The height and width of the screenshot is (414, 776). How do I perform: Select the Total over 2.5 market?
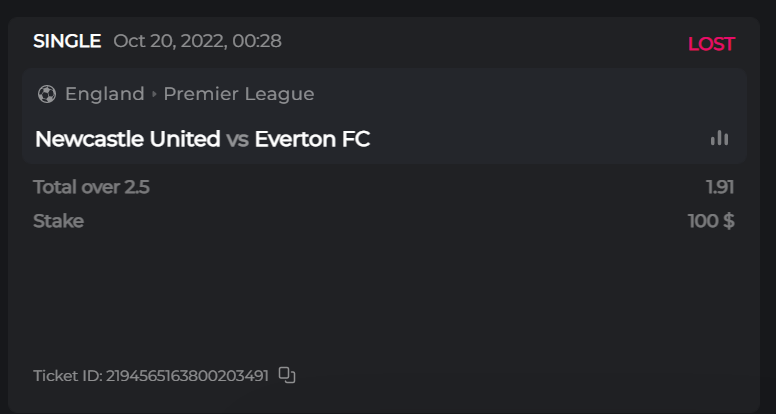(x=91, y=186)
